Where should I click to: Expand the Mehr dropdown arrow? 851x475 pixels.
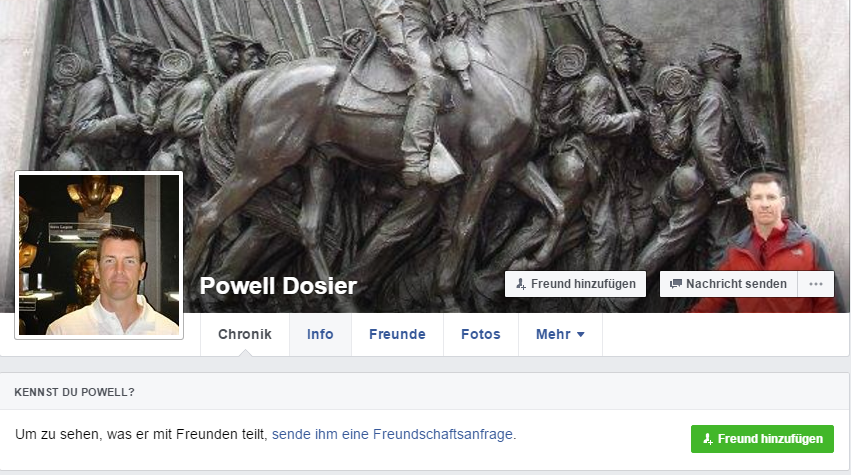581,334
